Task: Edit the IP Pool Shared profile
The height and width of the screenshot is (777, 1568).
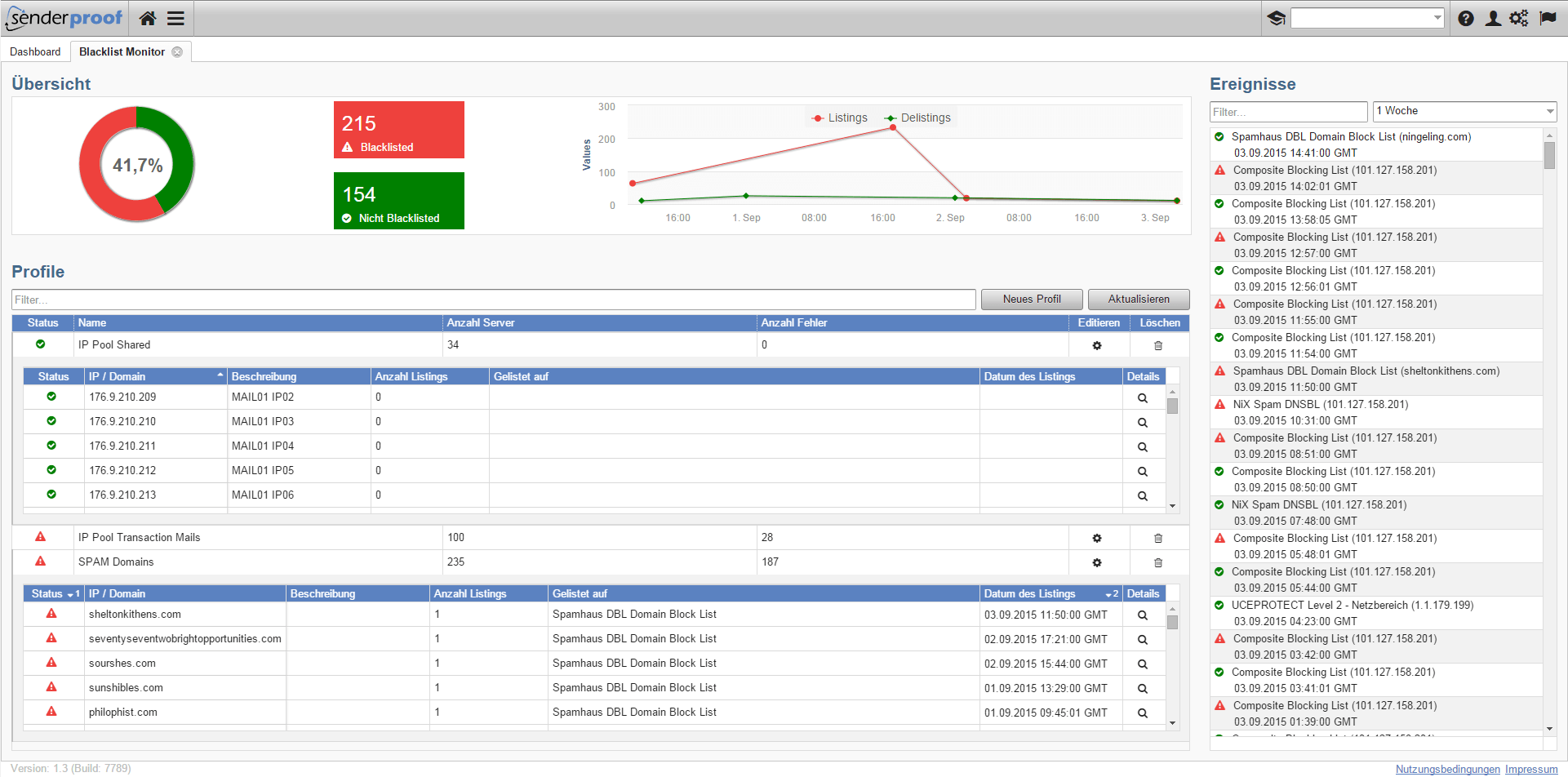Action: (x=1097, y=345)
